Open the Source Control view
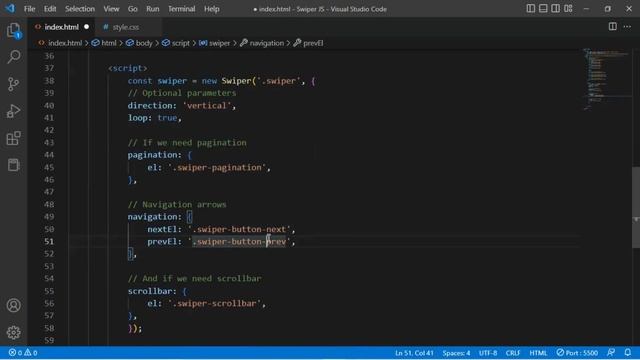The image size is (640, 360). coord(13,84)
